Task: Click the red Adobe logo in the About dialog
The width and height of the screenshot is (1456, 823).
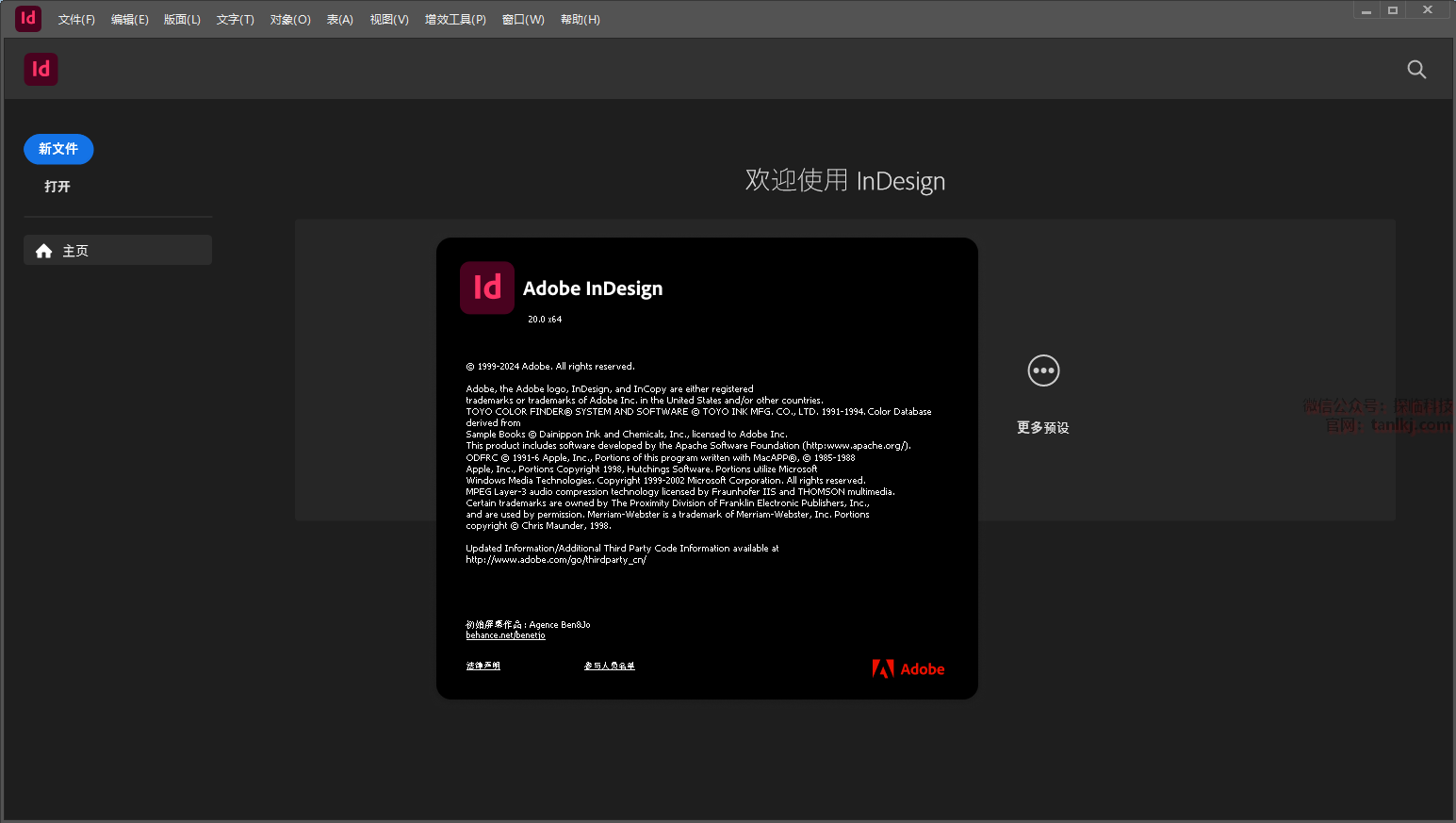Action: click(x=908, y=669)
